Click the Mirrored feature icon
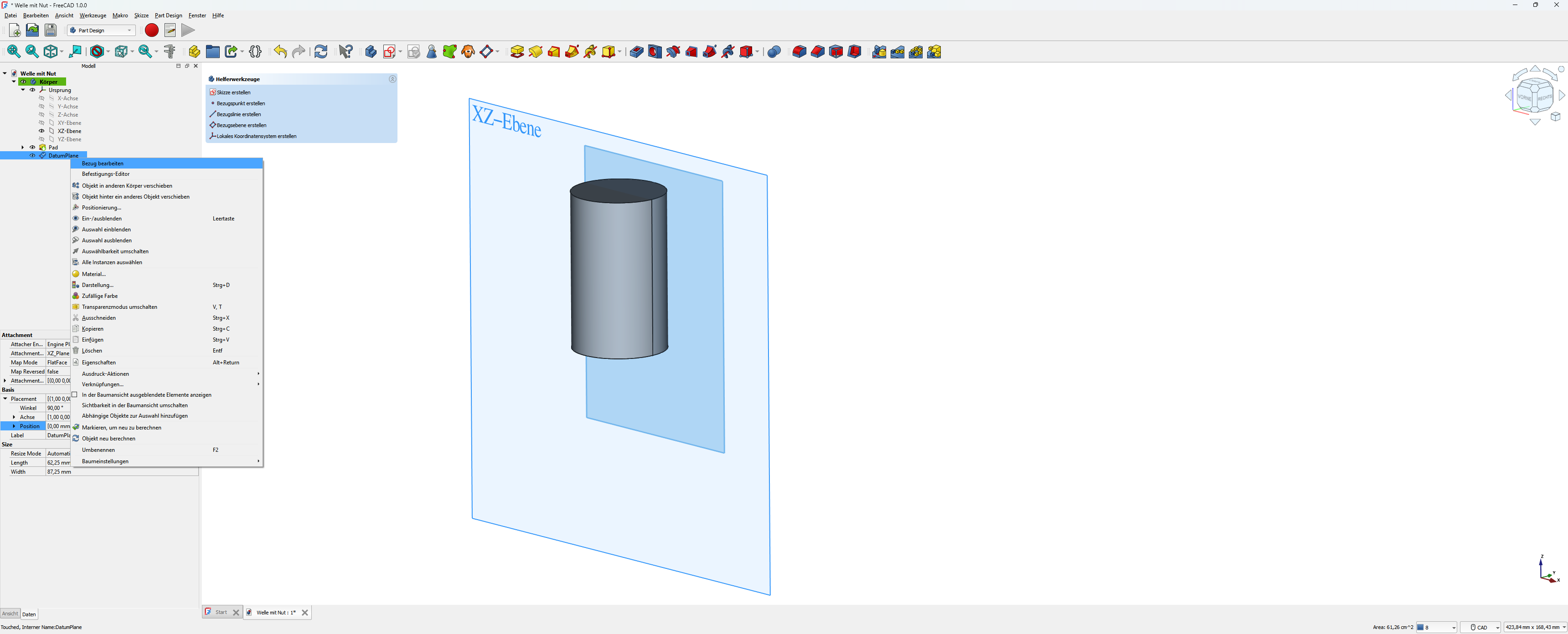The height and width of the screenshot is (634, 1568). click(879, 52)
